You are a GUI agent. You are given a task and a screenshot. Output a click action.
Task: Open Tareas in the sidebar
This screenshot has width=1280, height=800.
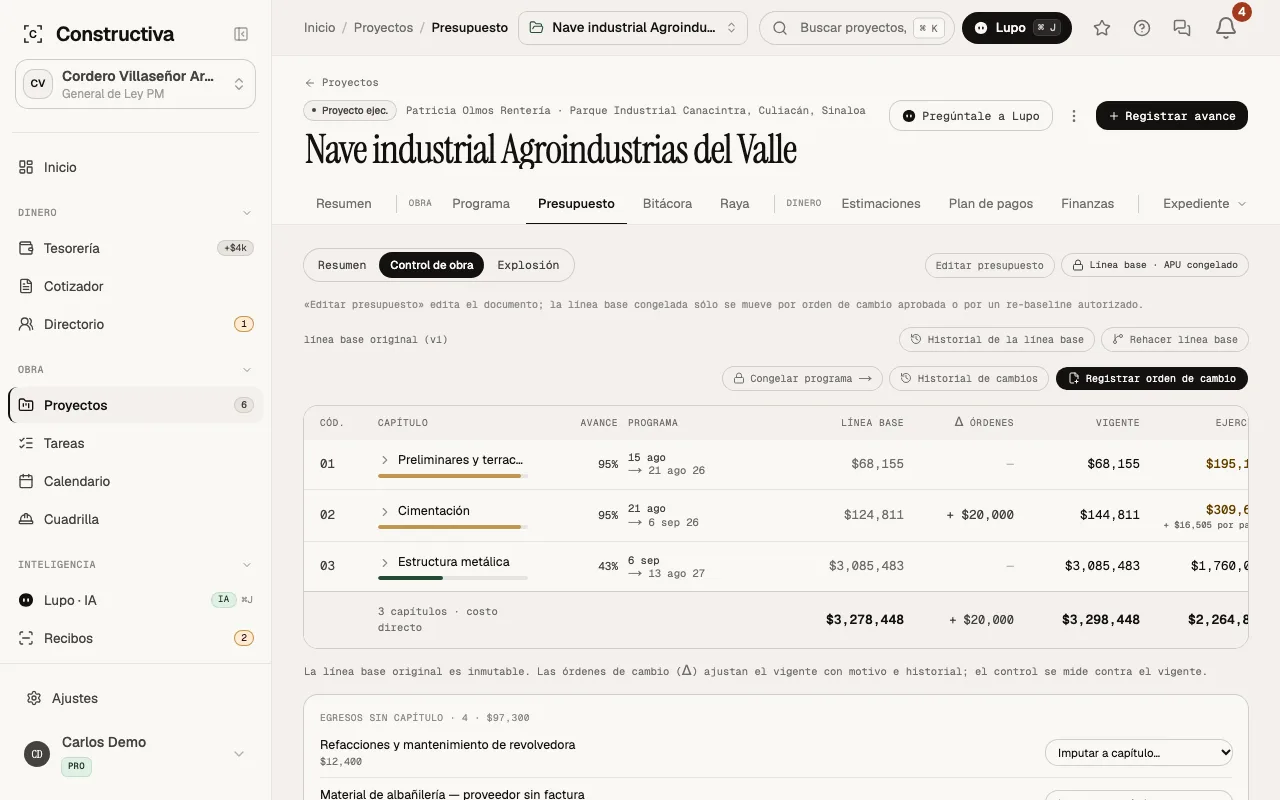[135, 443]
